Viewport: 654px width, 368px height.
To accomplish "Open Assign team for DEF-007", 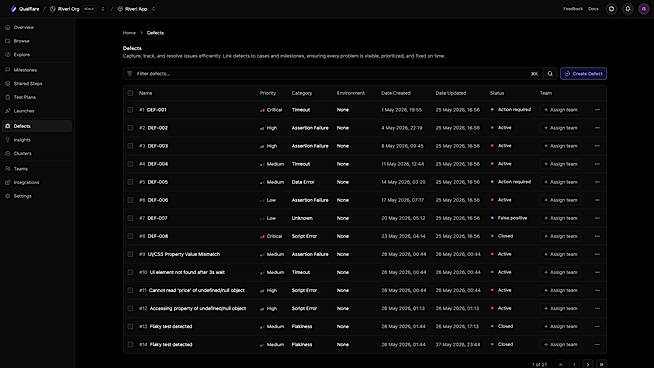I will (x=561, y=218).
